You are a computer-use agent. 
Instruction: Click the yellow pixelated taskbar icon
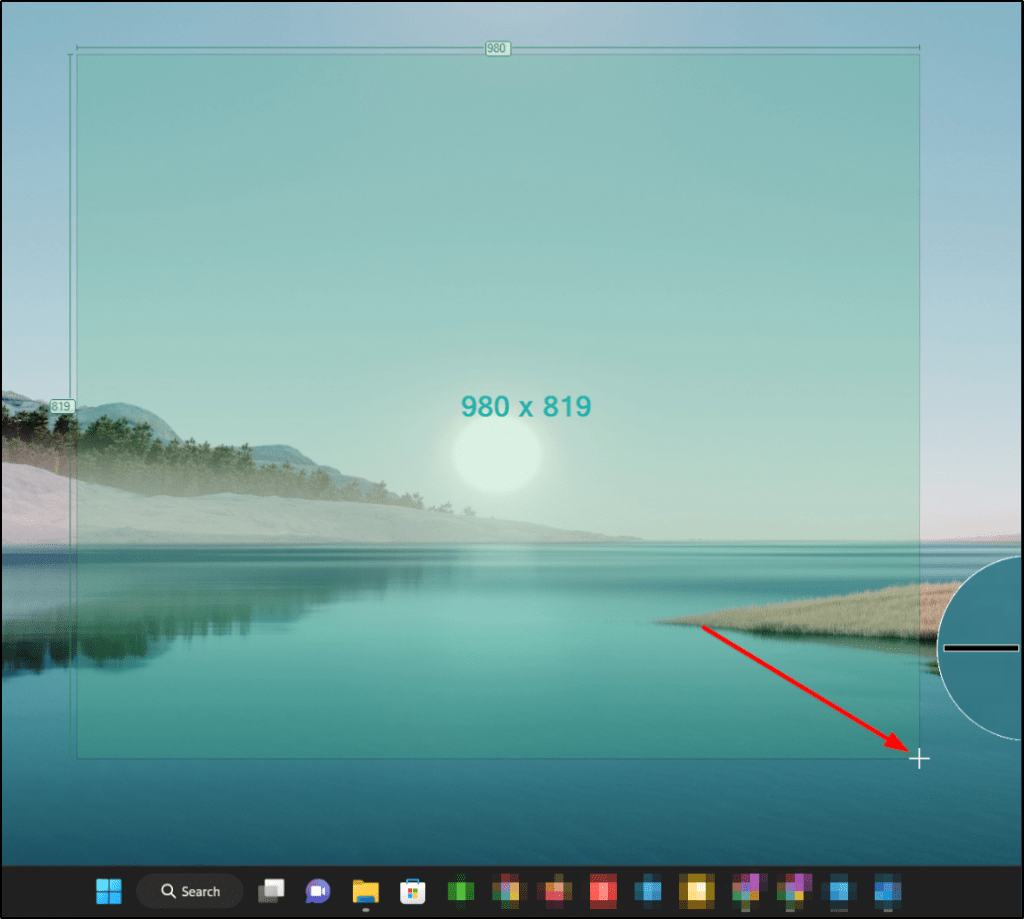(x=696, y=891)
